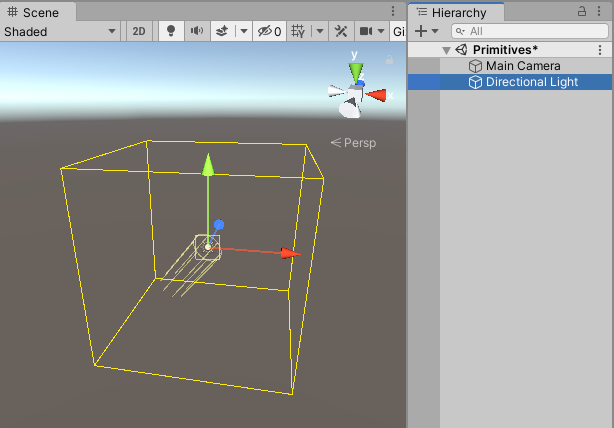Toggle Persp projection label
The height and width of the screenshot is (428, 614).
[x=353, y=143]
